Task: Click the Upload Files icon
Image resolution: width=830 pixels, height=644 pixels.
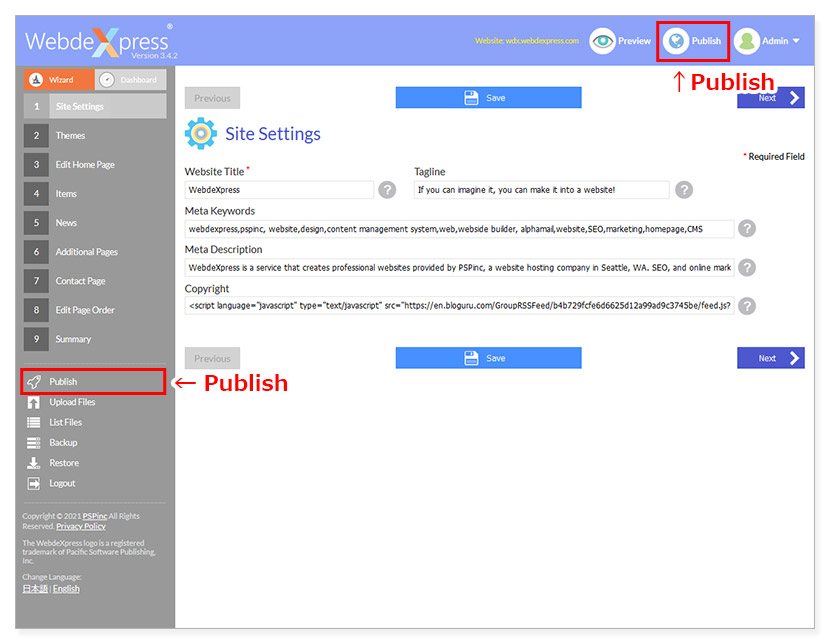Action: click(x=34, y=402)
